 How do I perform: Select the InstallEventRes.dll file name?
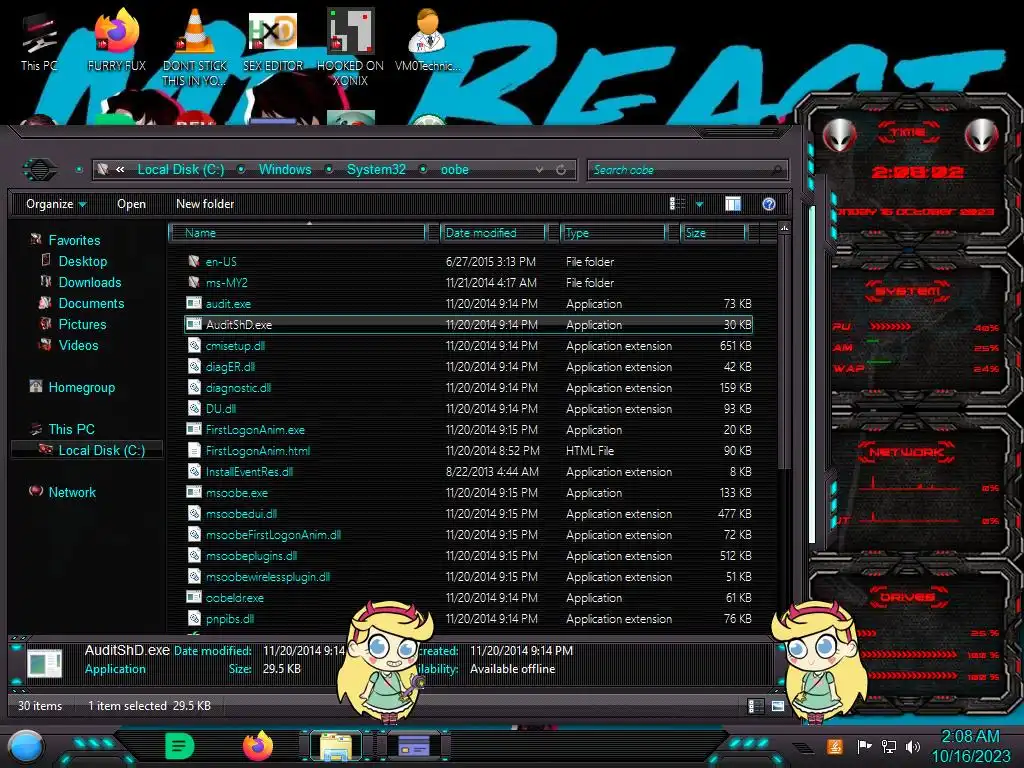(x=249, y=472)
